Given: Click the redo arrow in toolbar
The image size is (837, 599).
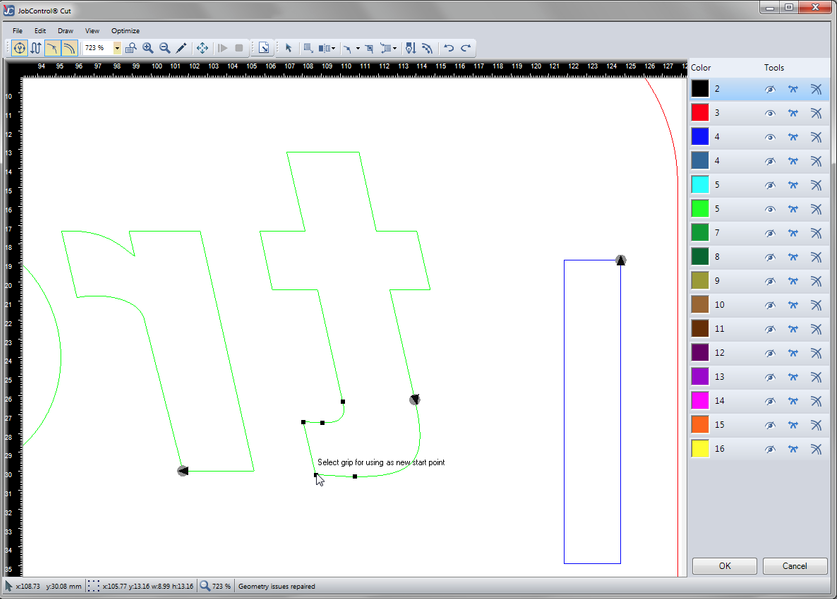Looking at the screenshot, I should pos(466,48).
